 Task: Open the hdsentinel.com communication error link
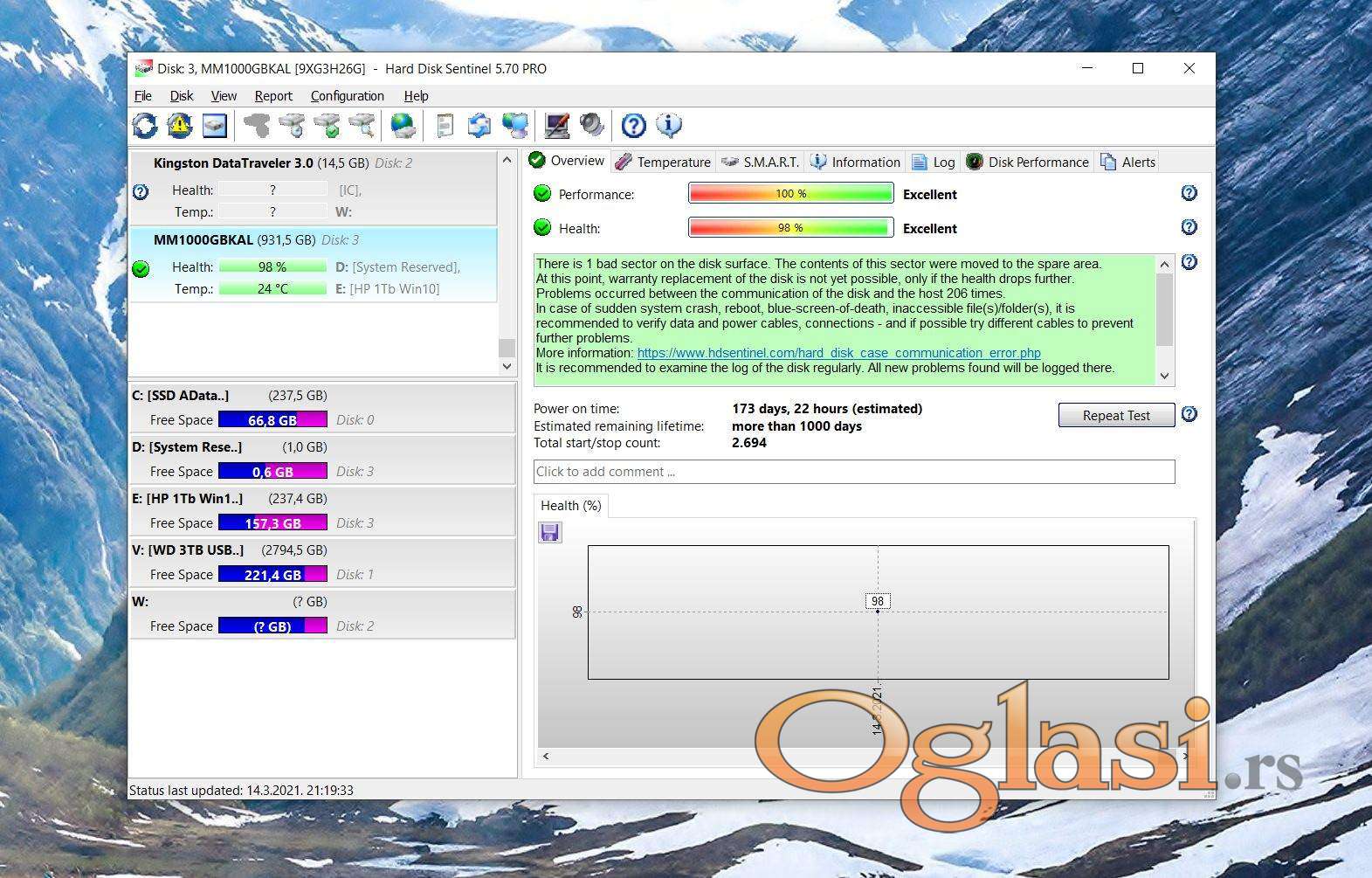point(838,353)
